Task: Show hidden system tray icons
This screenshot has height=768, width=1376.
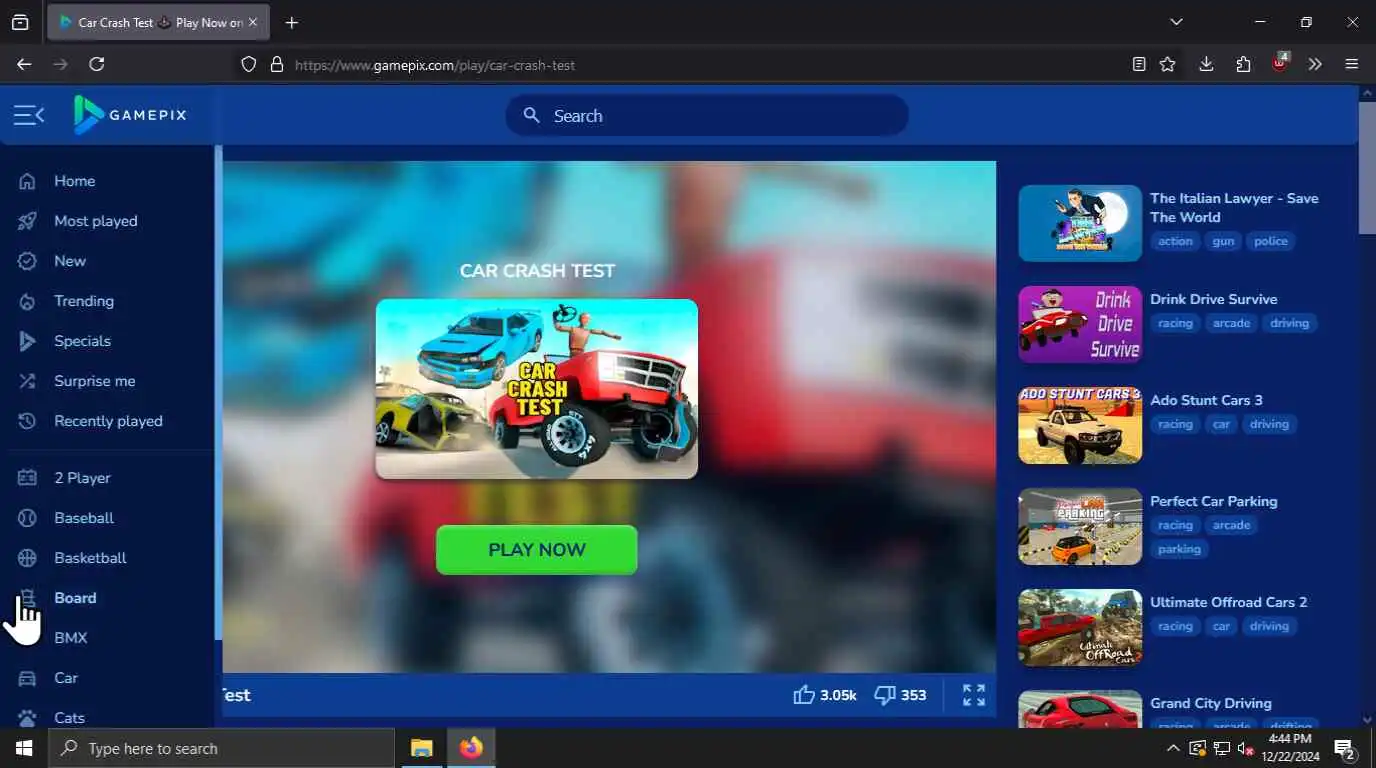Action: point(1173,748)
